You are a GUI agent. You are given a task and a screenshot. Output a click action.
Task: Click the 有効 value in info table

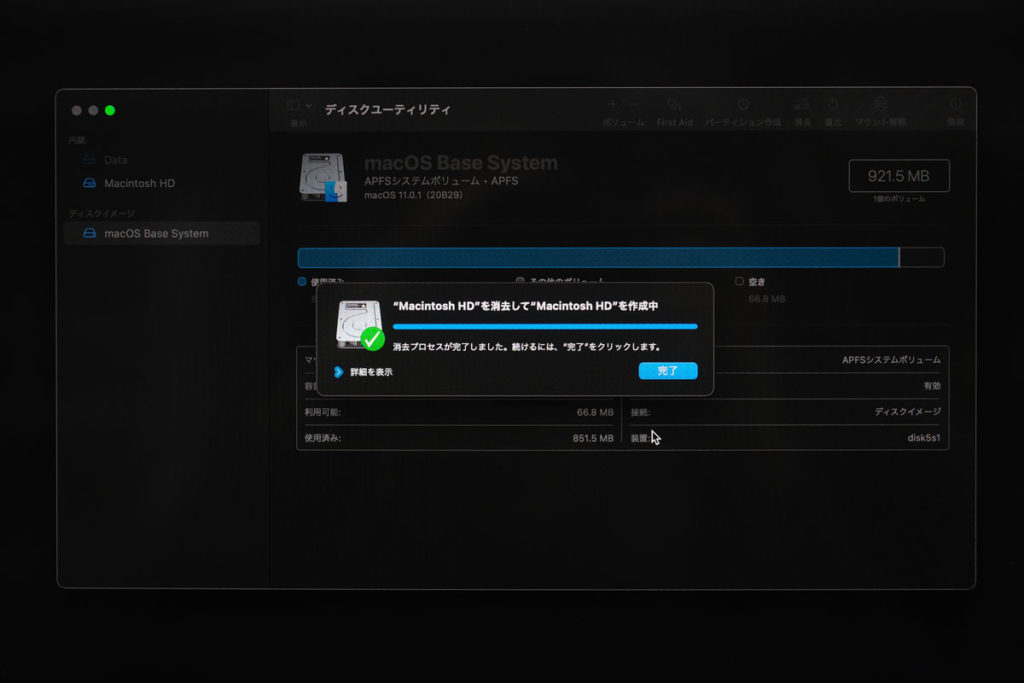932,386
